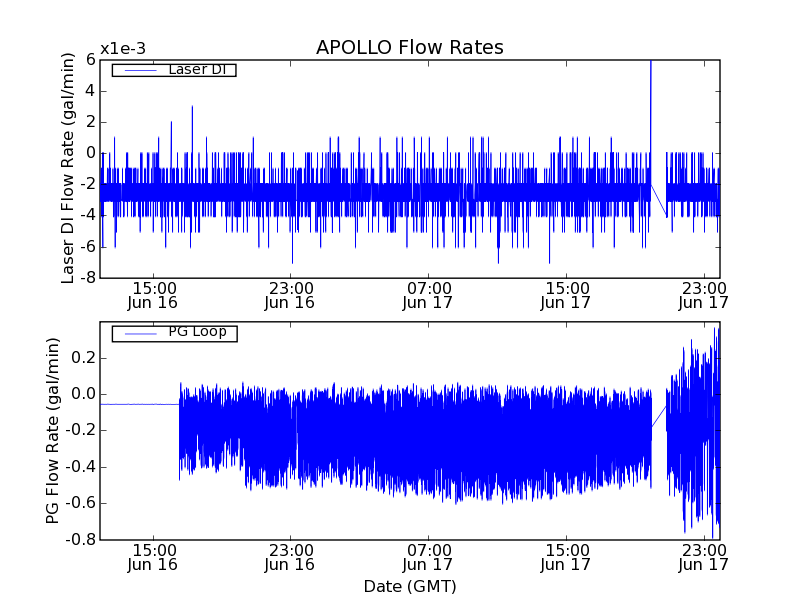The image size is (800, 600).
Task: Click the "APOLLO Flow Rates" chart title
Action: 409,48
